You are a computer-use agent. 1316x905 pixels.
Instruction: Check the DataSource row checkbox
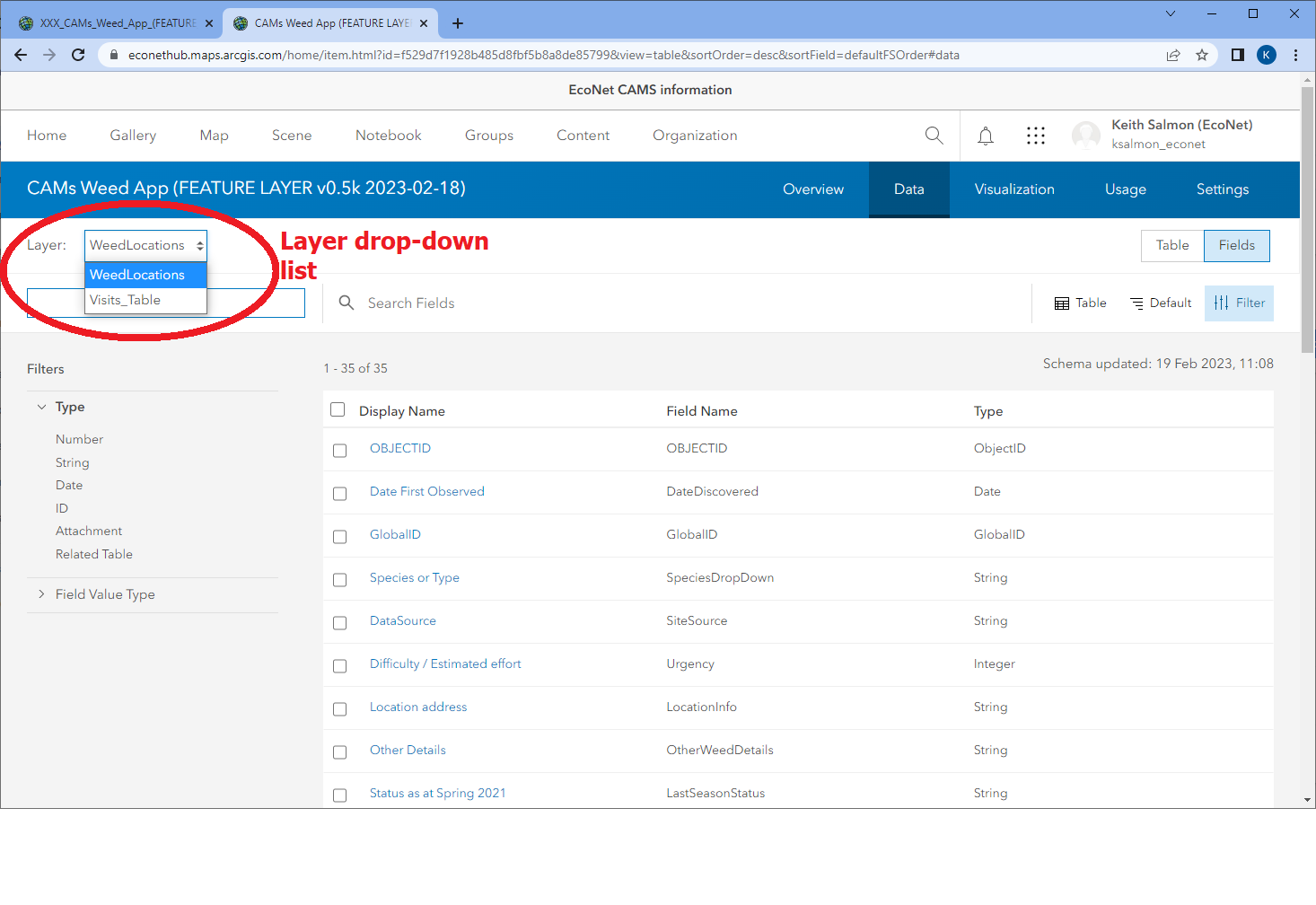click(x=339, y=622)
